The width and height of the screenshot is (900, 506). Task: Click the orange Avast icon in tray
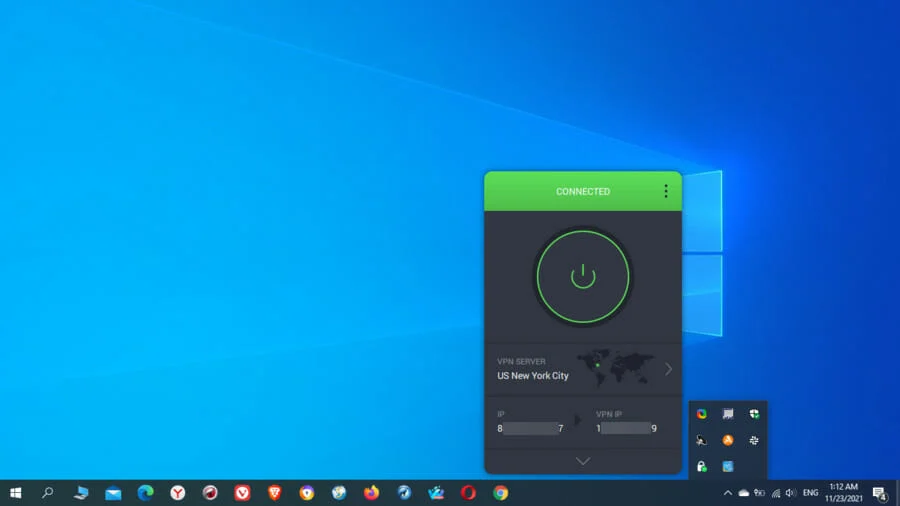(728, 440)
